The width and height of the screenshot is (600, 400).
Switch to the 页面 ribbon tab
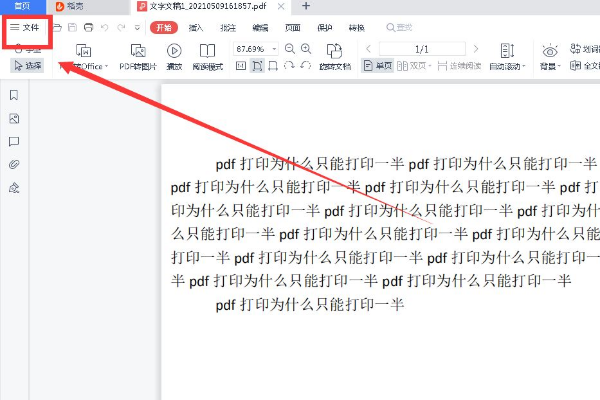[x=293, y=28]
